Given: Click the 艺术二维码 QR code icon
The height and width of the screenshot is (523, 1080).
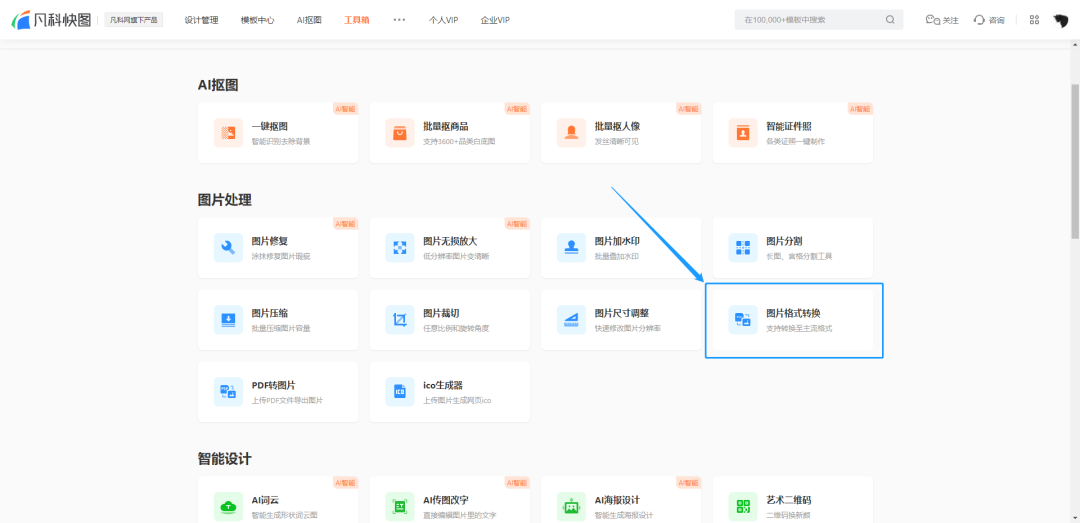Looking at the screenshot, I should pos(742,506).
